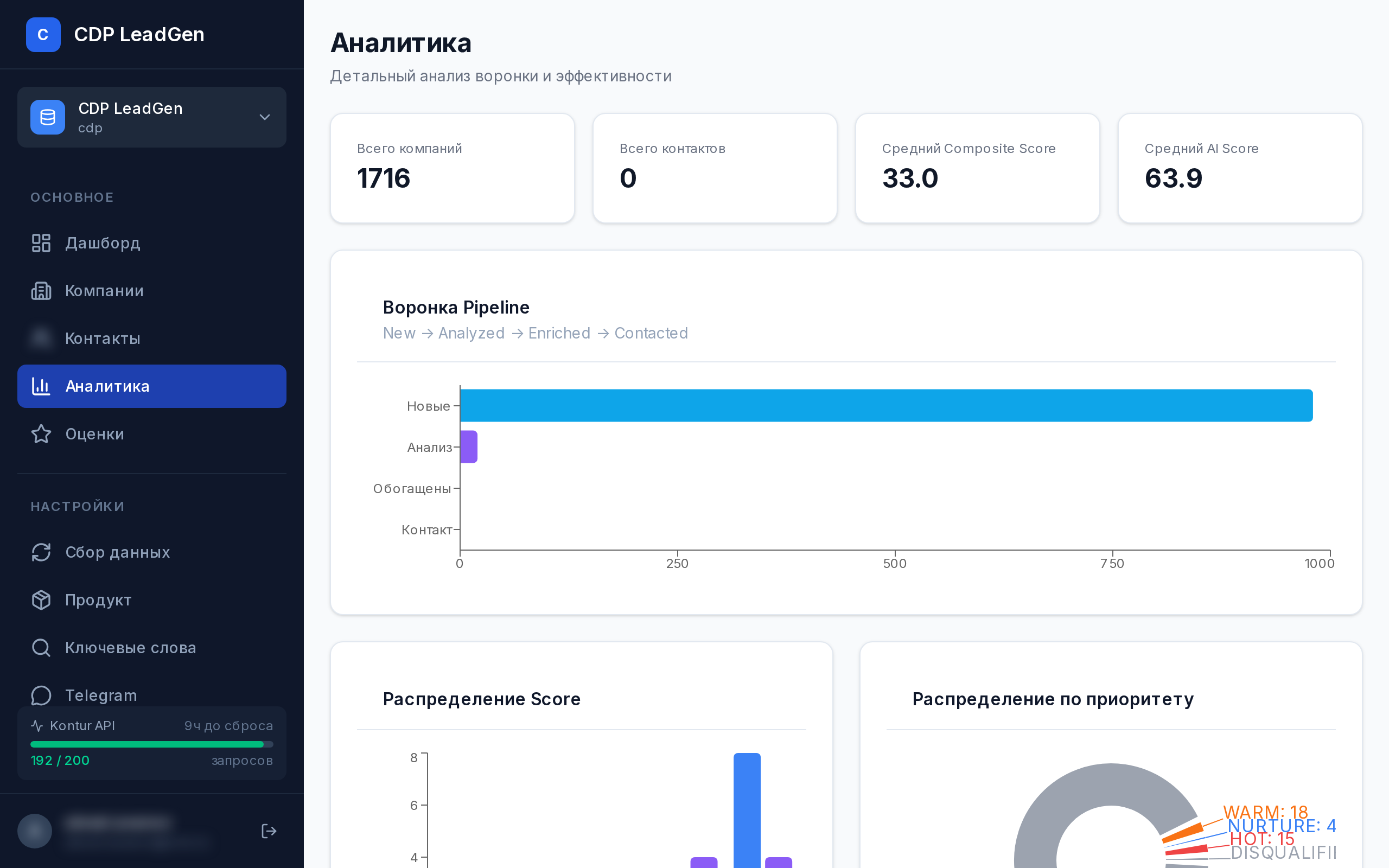Select the Дашборд navigation icon
This screenshot has width=1389, height=868.
point(41,243)
